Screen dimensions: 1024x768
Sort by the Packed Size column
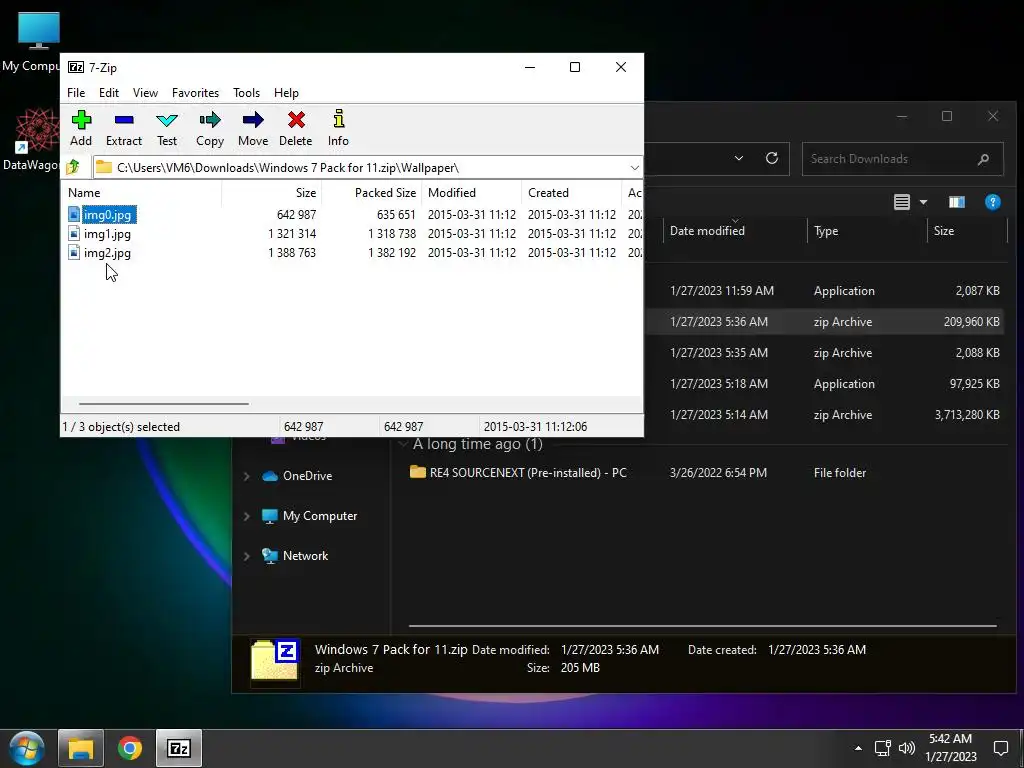coord(372,193)
